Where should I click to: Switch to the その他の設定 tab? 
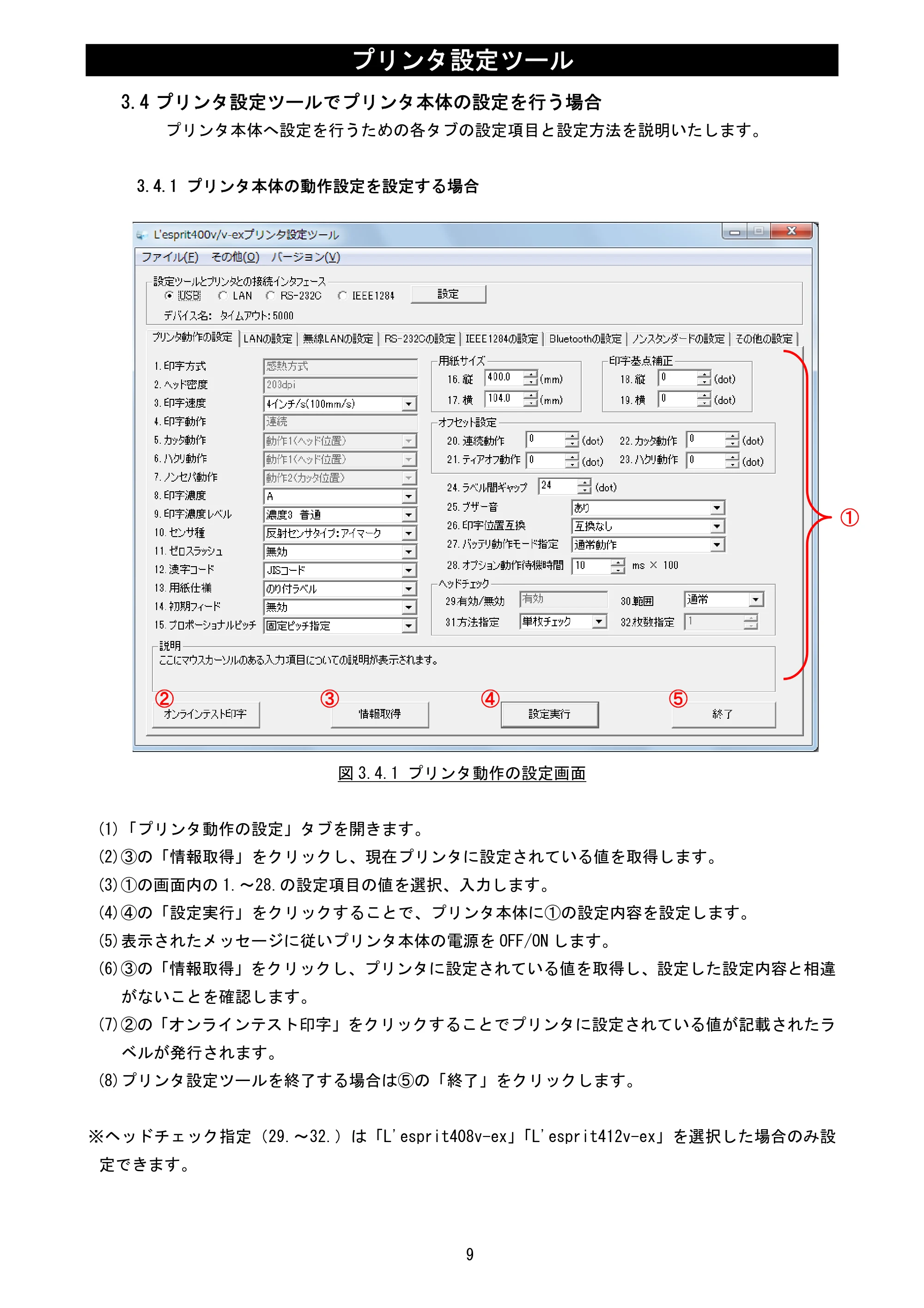[x=763, y=339]
